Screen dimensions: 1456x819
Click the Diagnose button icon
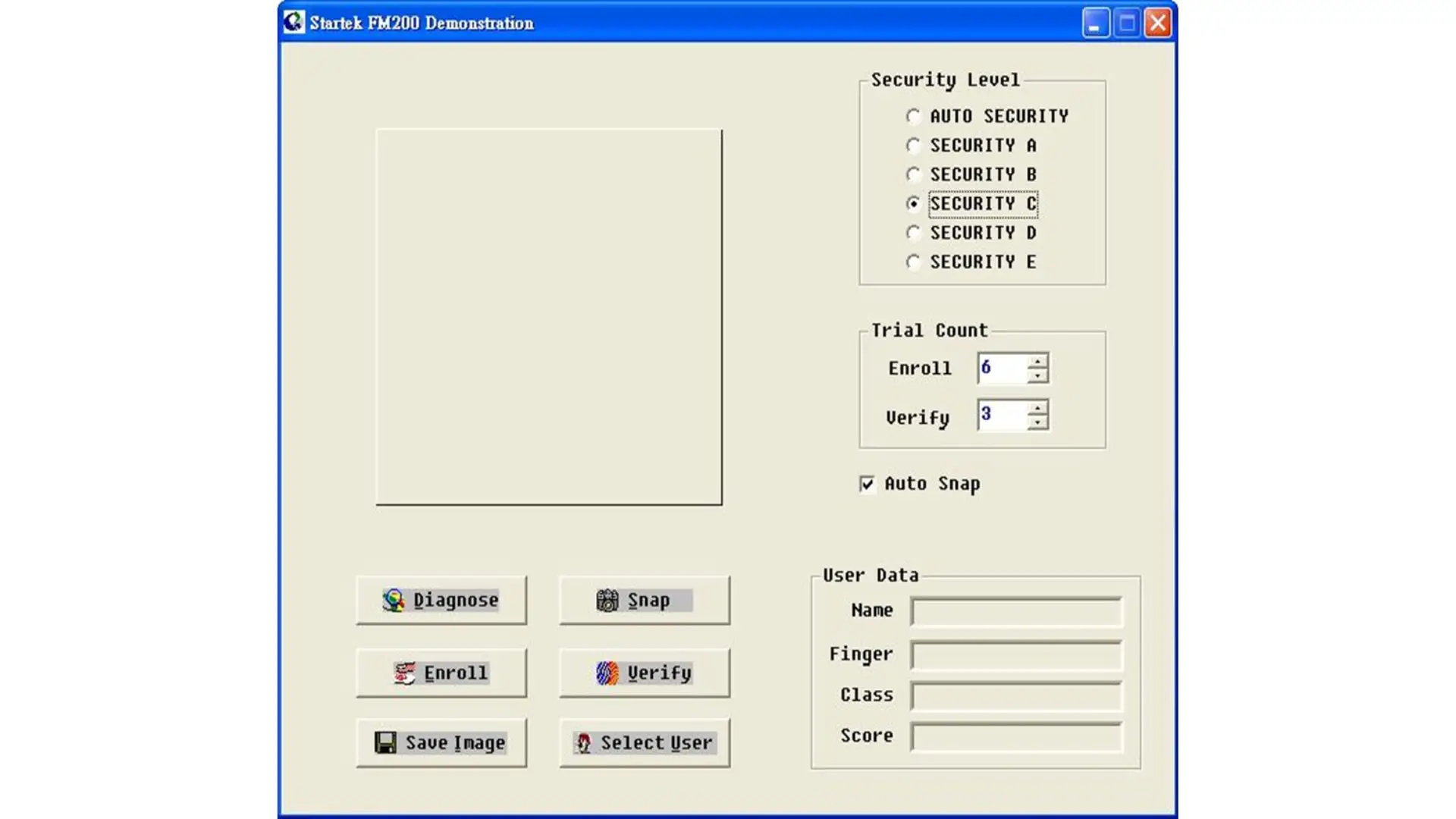pos(394,600)
